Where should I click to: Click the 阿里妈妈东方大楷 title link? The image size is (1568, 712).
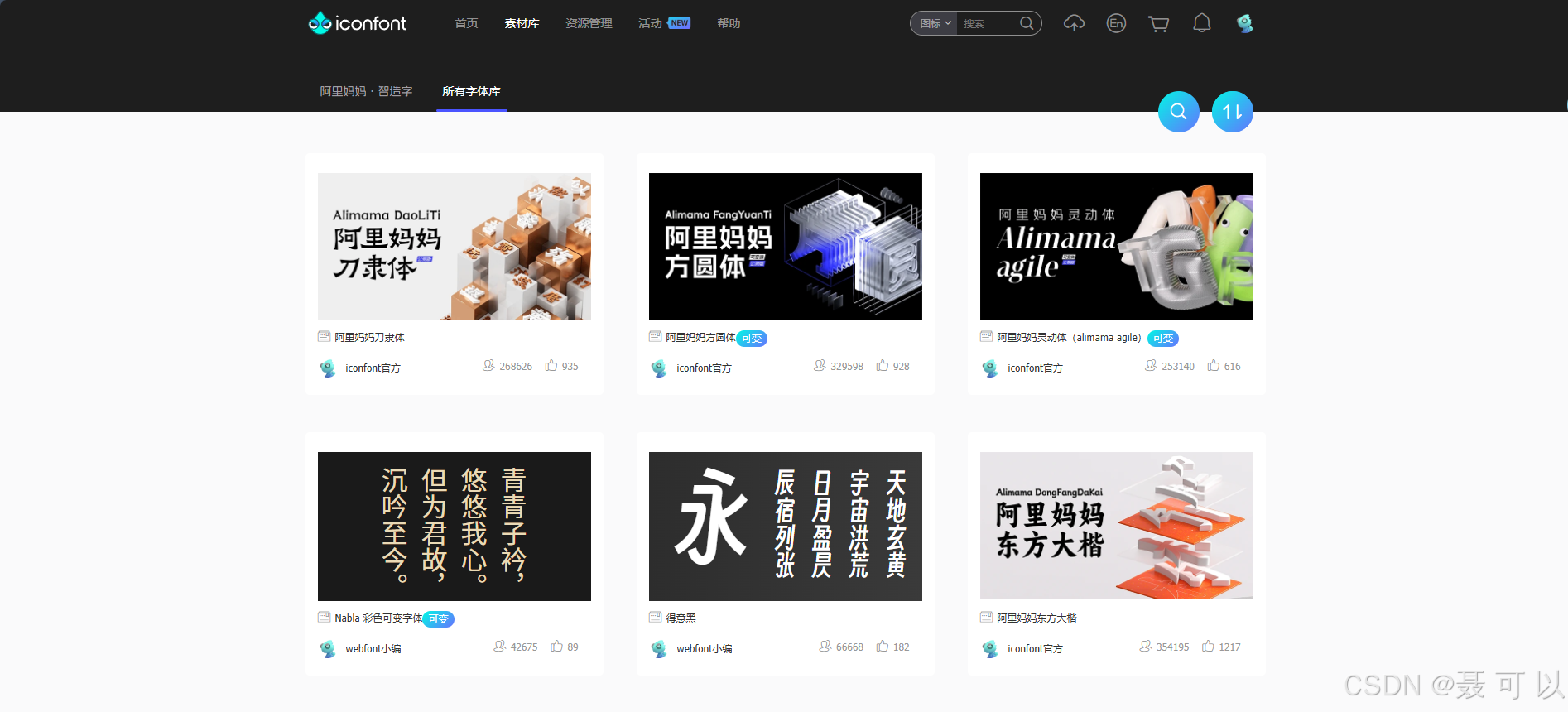(x=1037, y=618)
